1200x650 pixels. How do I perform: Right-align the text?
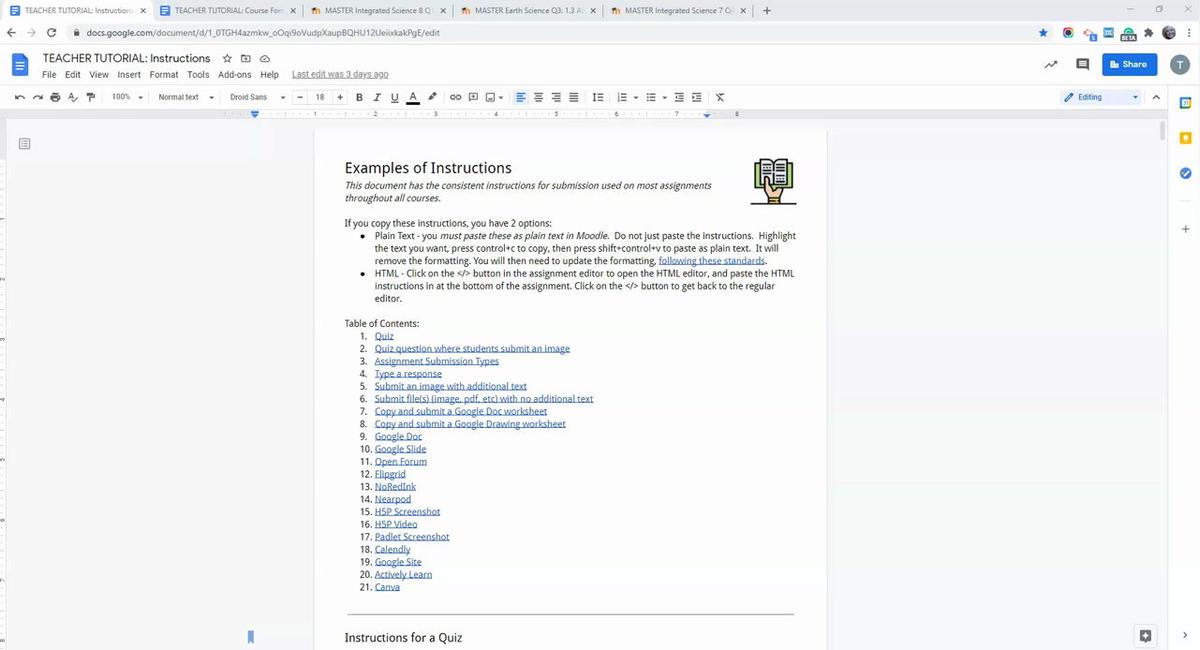tap(556, 97)
